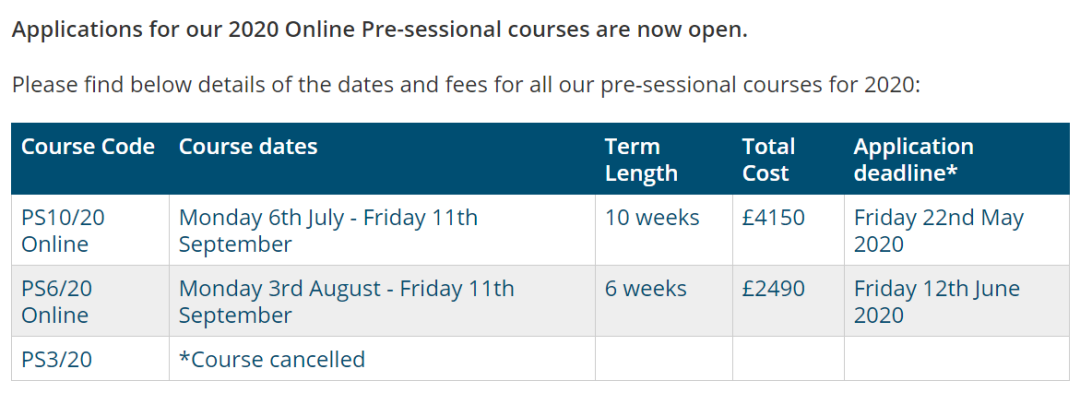
Task: Click the 6 weeks term length cell
Action: tap(664, 301)
